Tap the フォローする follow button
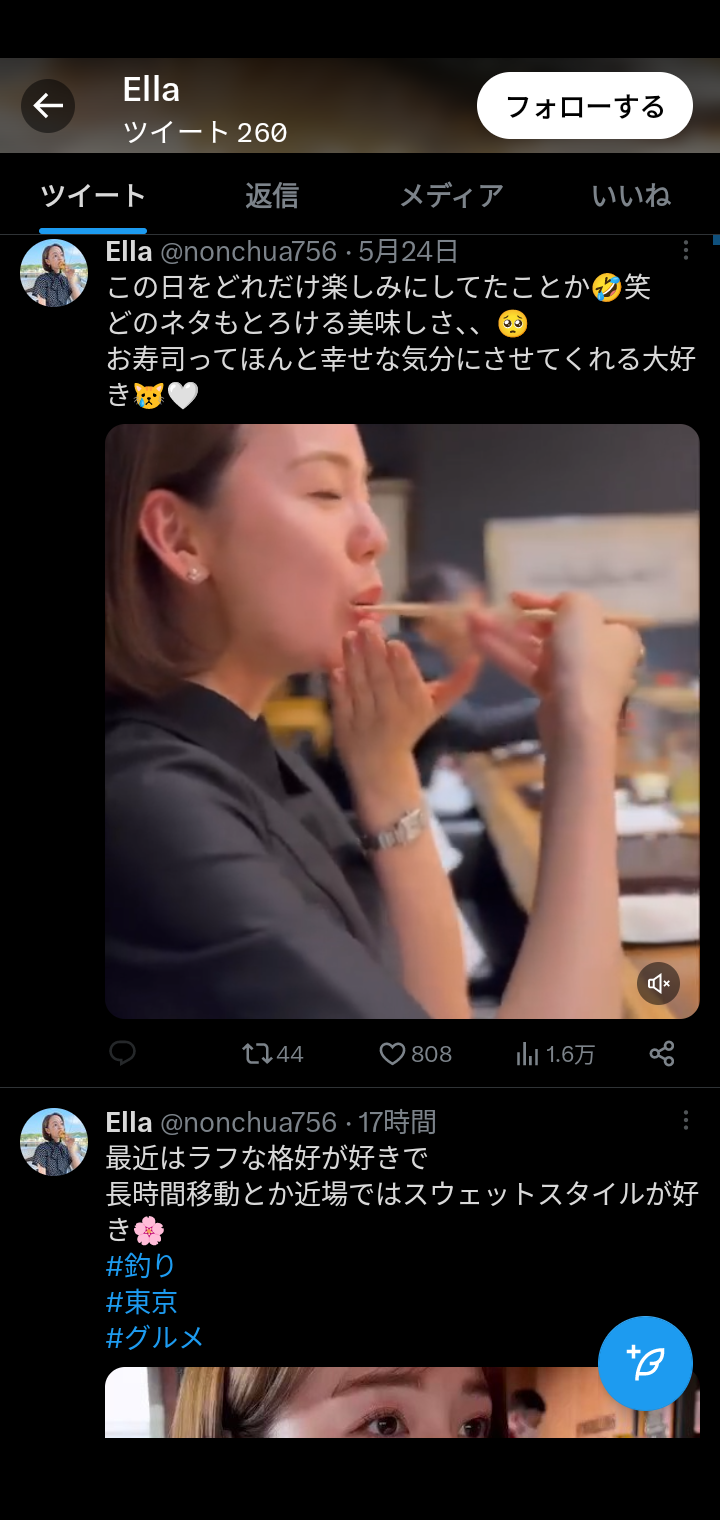The height and width of the screenshot is (1520, 720). tap(585, 106)
